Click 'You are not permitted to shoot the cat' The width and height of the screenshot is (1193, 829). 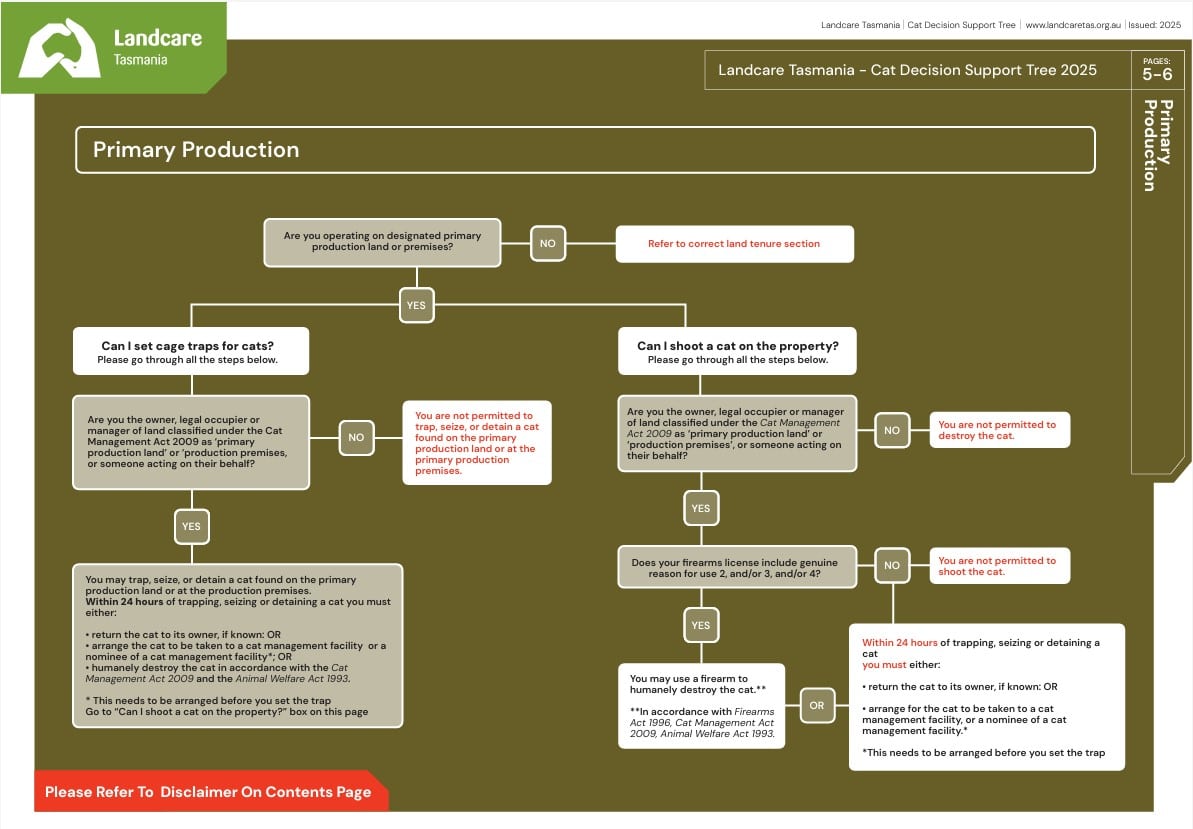(1000, 566)
